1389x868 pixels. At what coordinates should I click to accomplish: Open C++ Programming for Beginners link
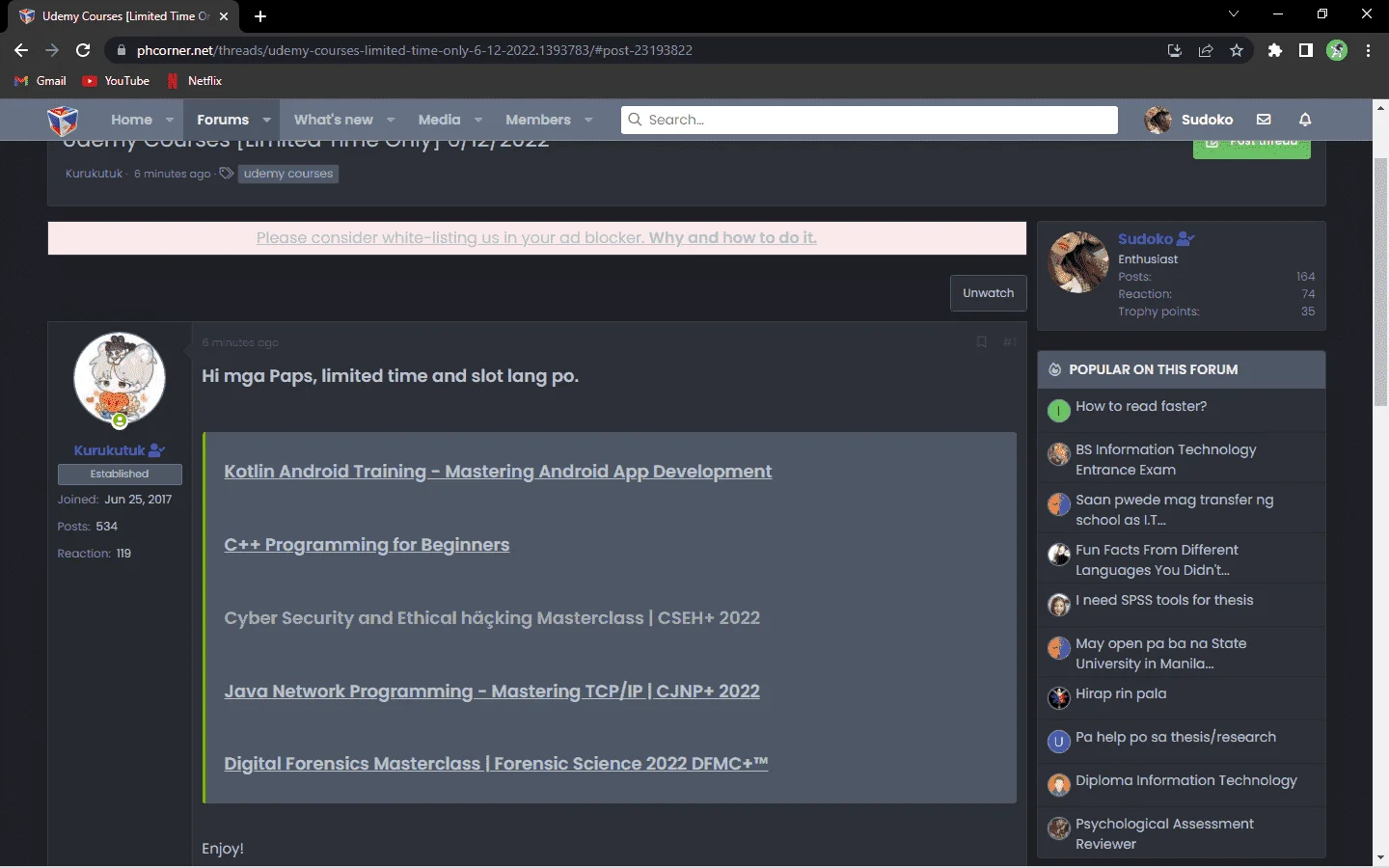(367, 545)
